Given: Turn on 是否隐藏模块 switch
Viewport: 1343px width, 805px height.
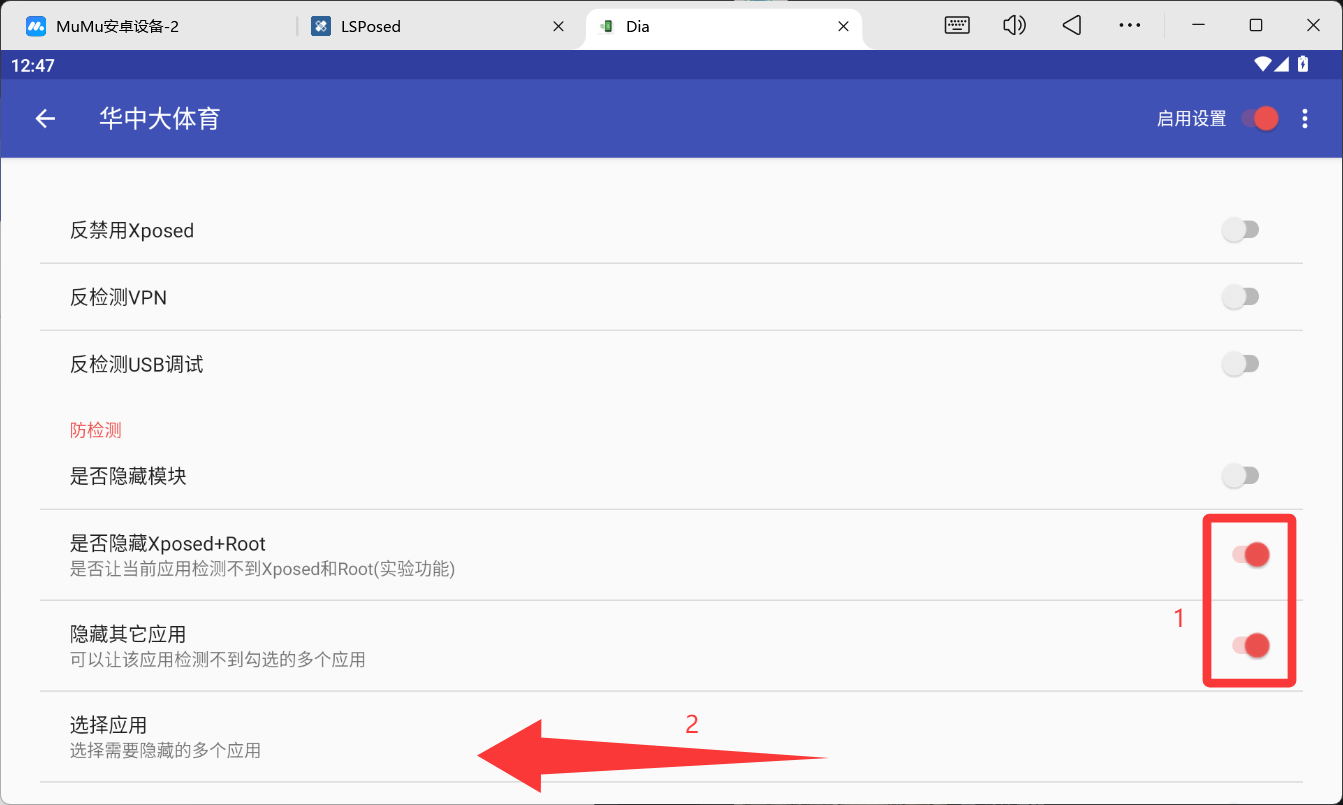Looking at the screenshot, I should [1240, 476].
